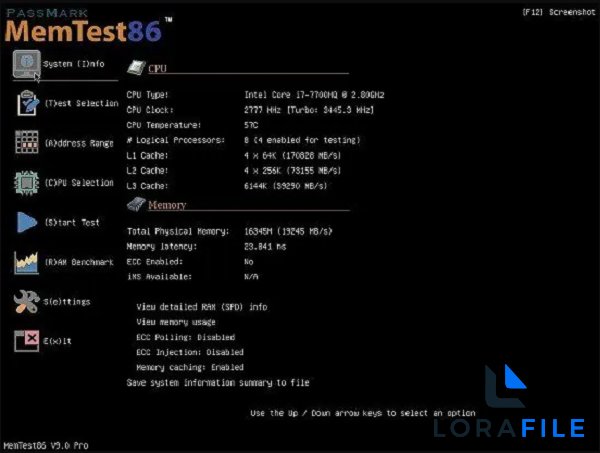Screen dimensions: 600x453
Task: Click the Up / Down arrow keys hint text
Action: pos(363,413)
